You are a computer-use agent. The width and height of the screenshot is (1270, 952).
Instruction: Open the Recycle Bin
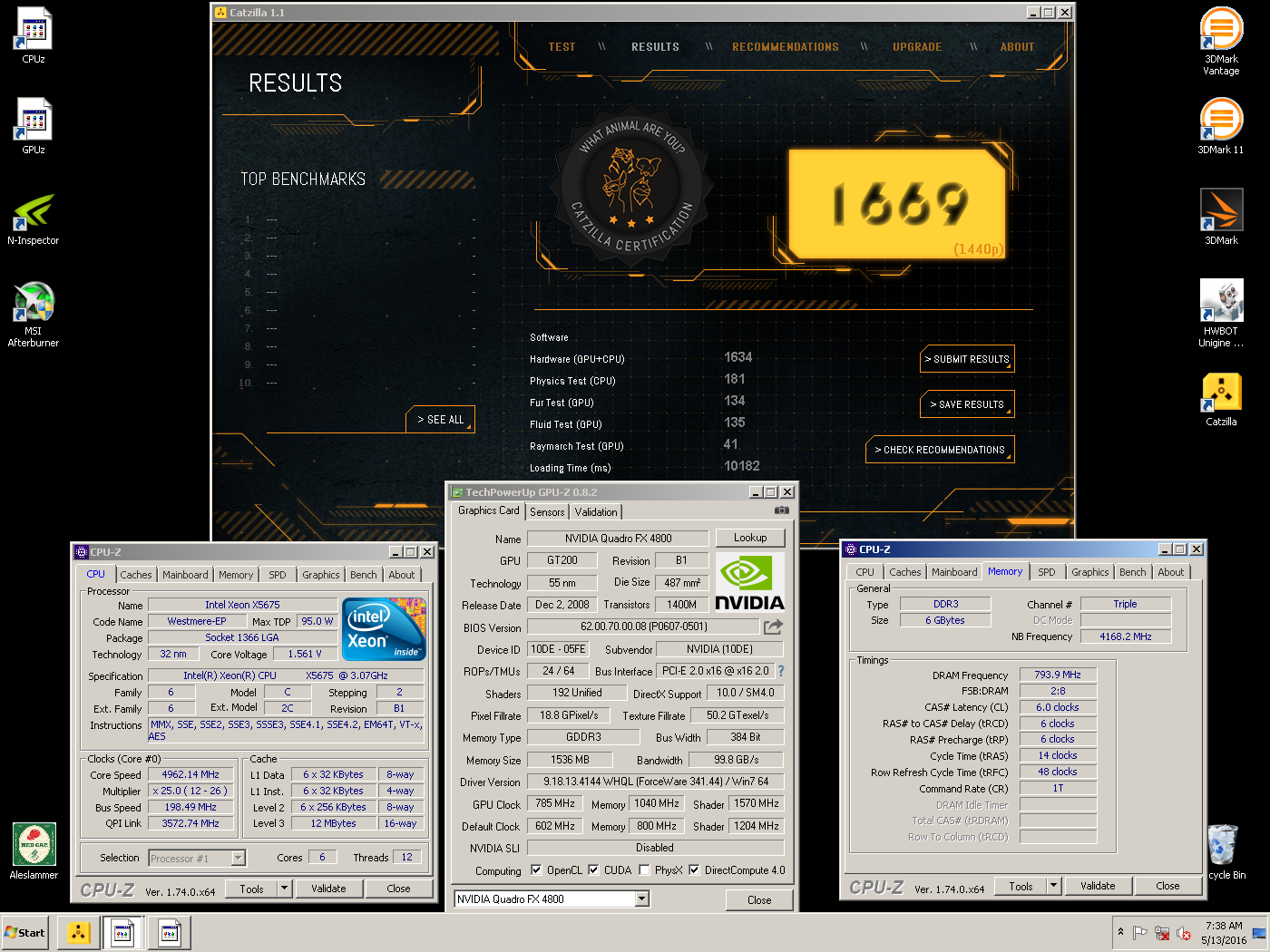click(1223, 850)
